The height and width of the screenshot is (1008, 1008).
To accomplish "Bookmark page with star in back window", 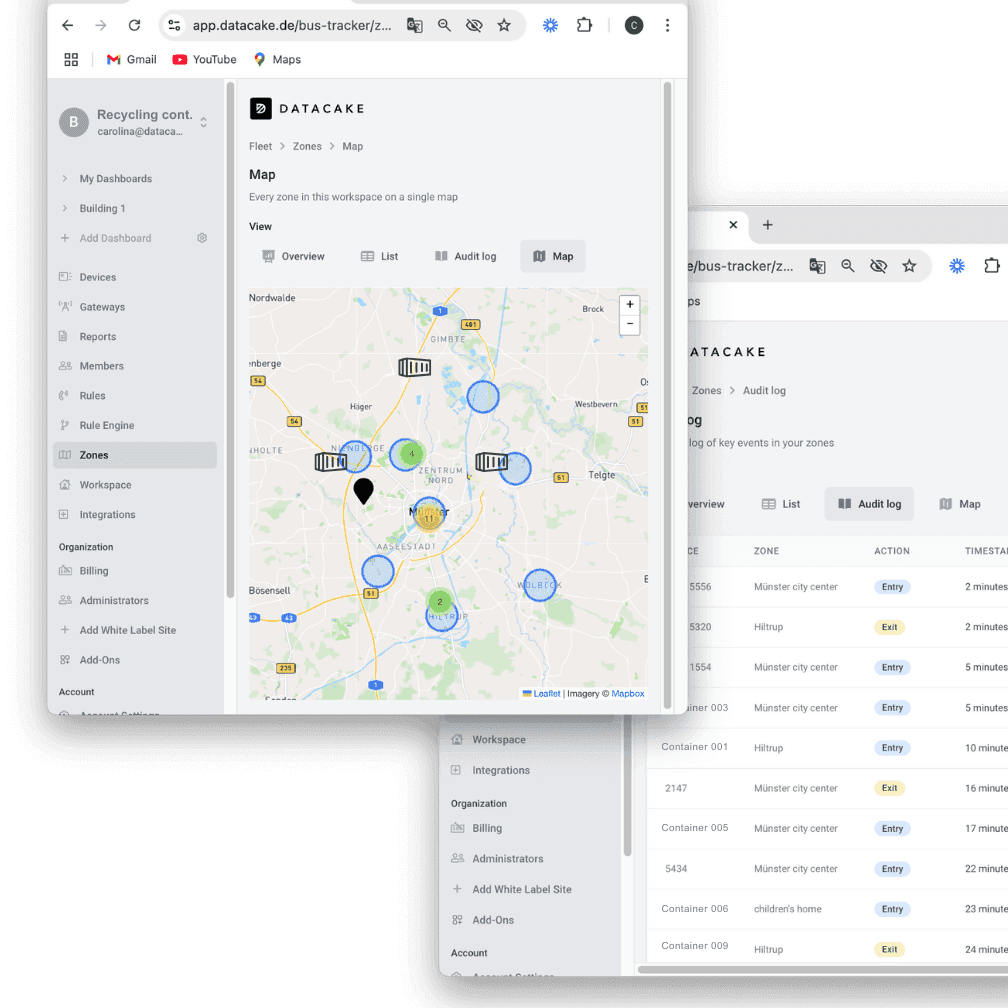I will point(909,266).
